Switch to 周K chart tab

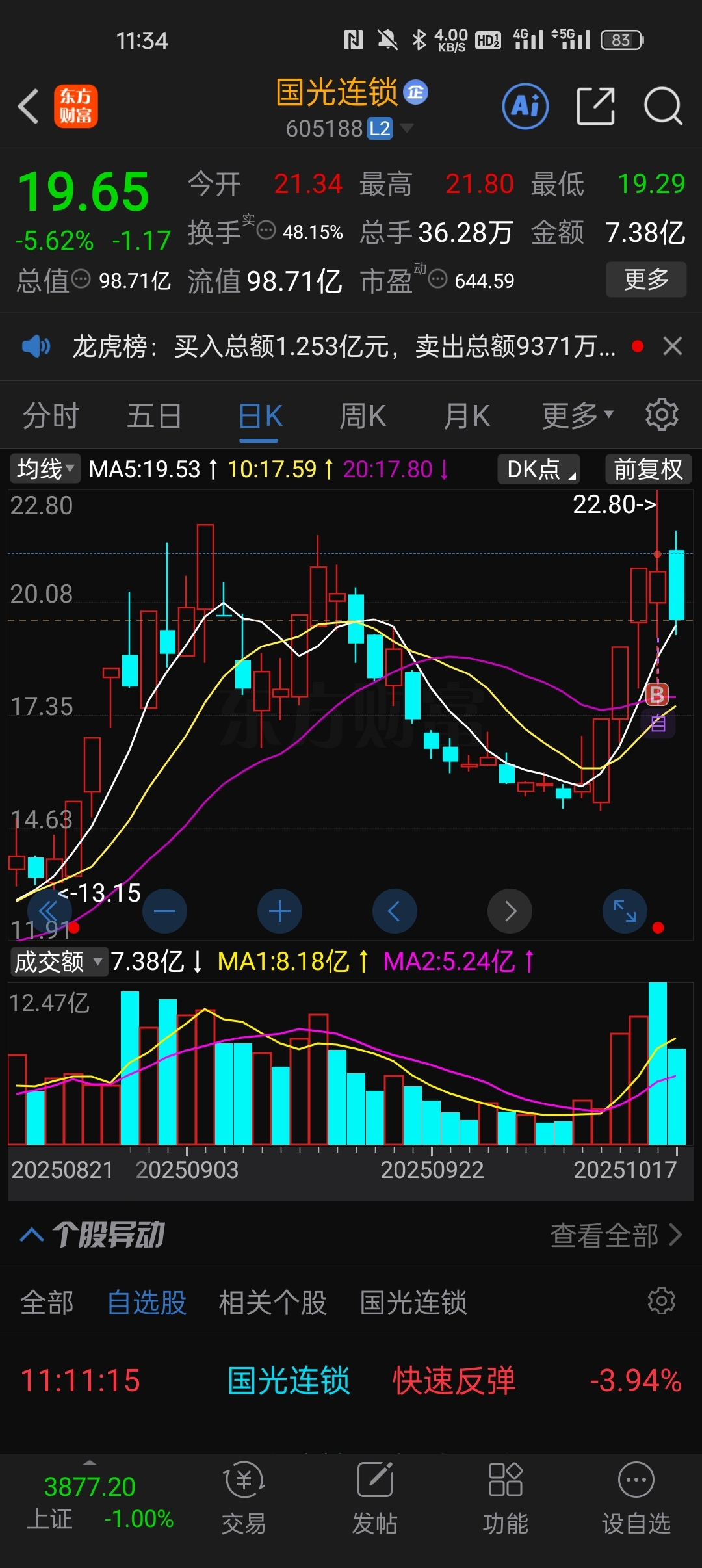pos(363,416)
